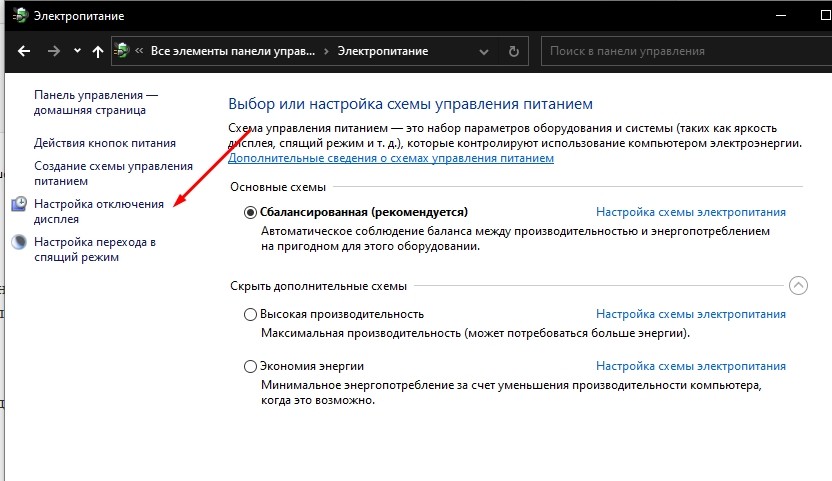Screen dimensions: 832x481
Task: Select the Высокая производительность power plan
Action: [x=250, y=314]
